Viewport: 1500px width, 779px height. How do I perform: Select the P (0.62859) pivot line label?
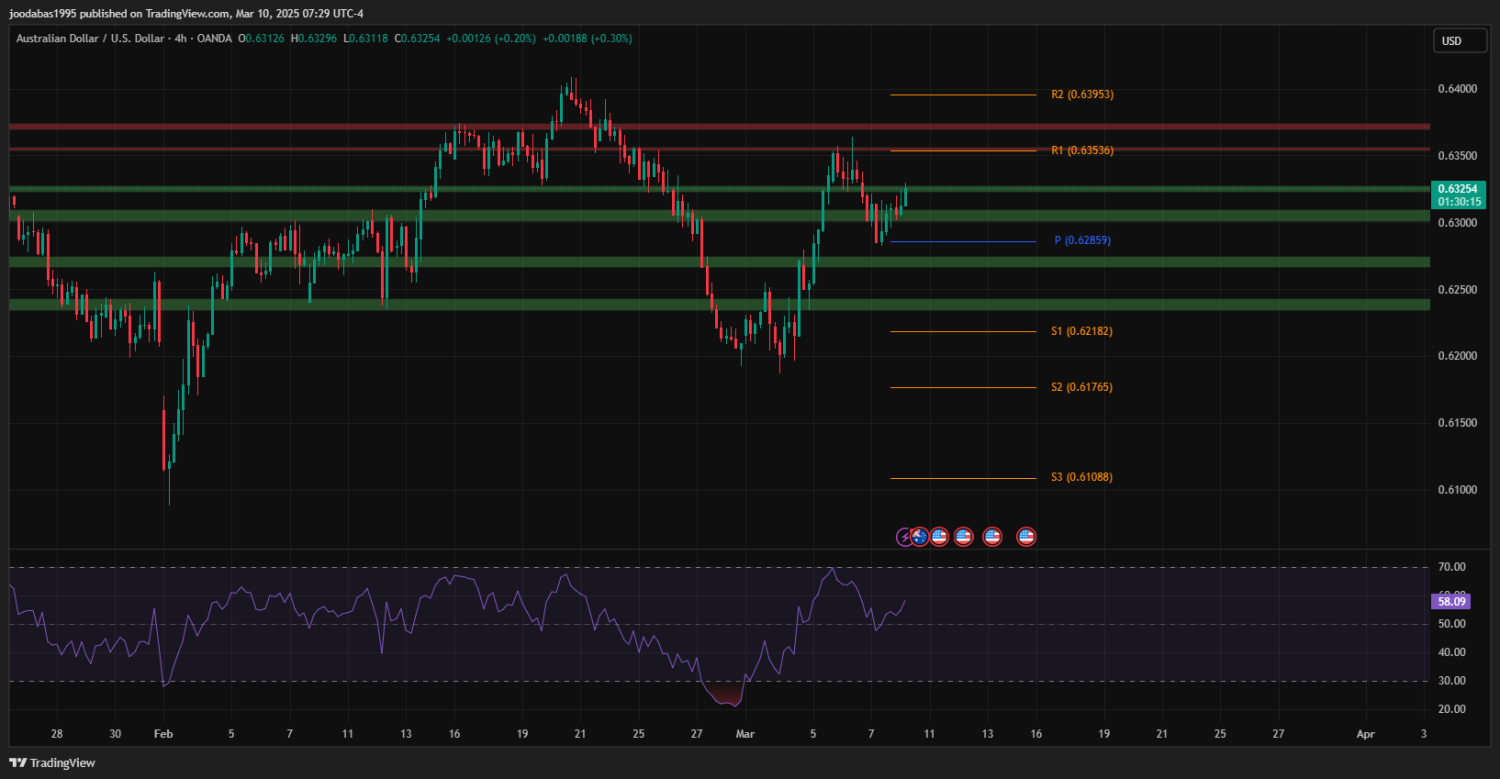coord(1082,241)
